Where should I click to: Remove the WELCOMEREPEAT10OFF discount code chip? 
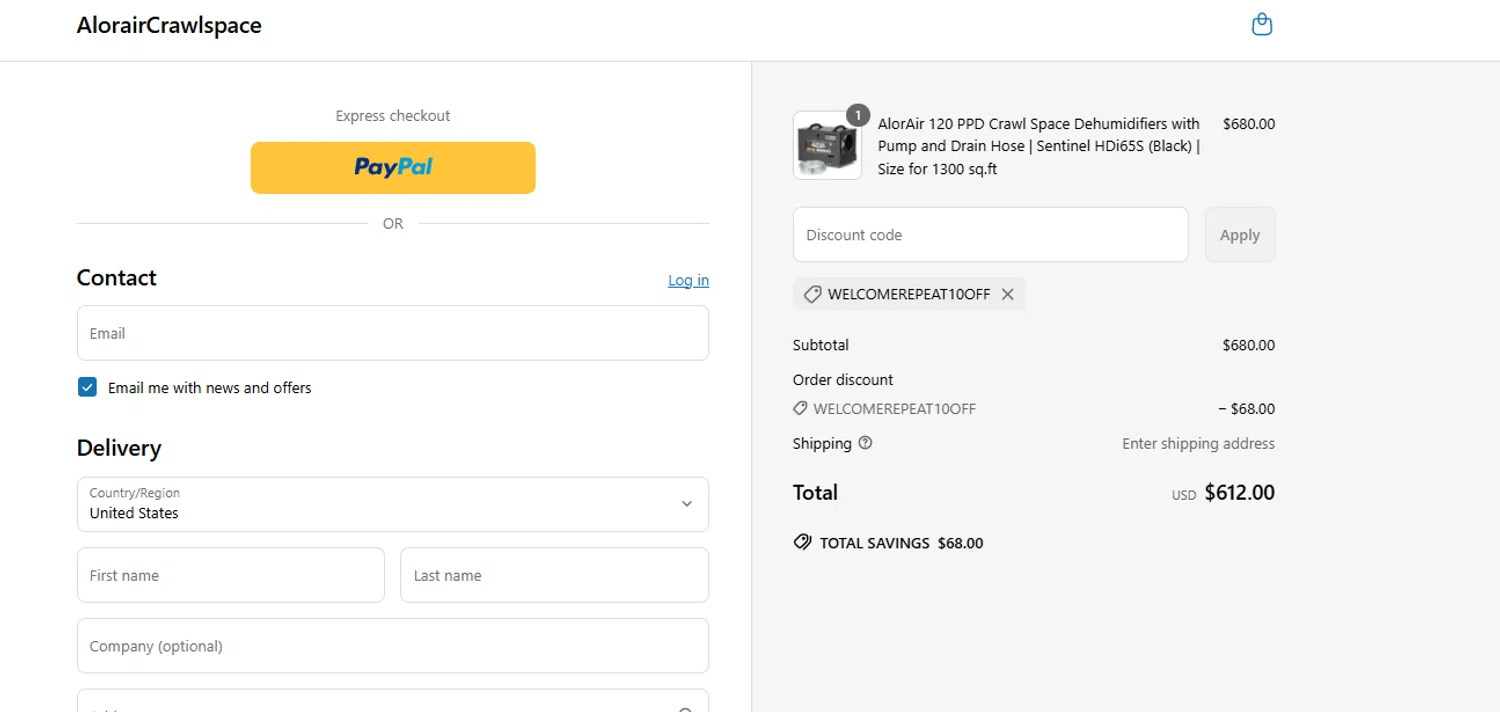tap(1008, 294)
